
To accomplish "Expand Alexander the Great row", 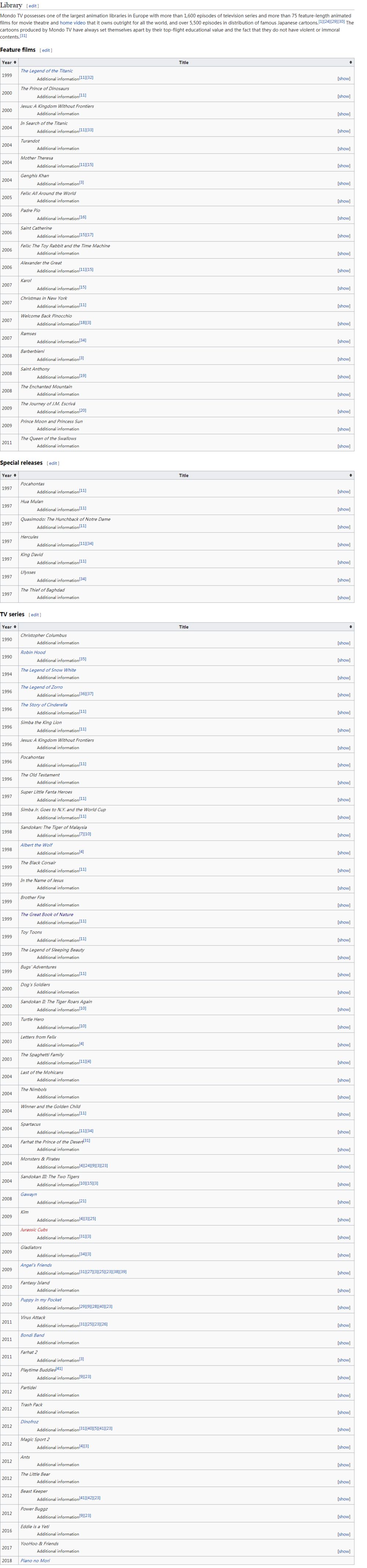I will click(344, 270).
